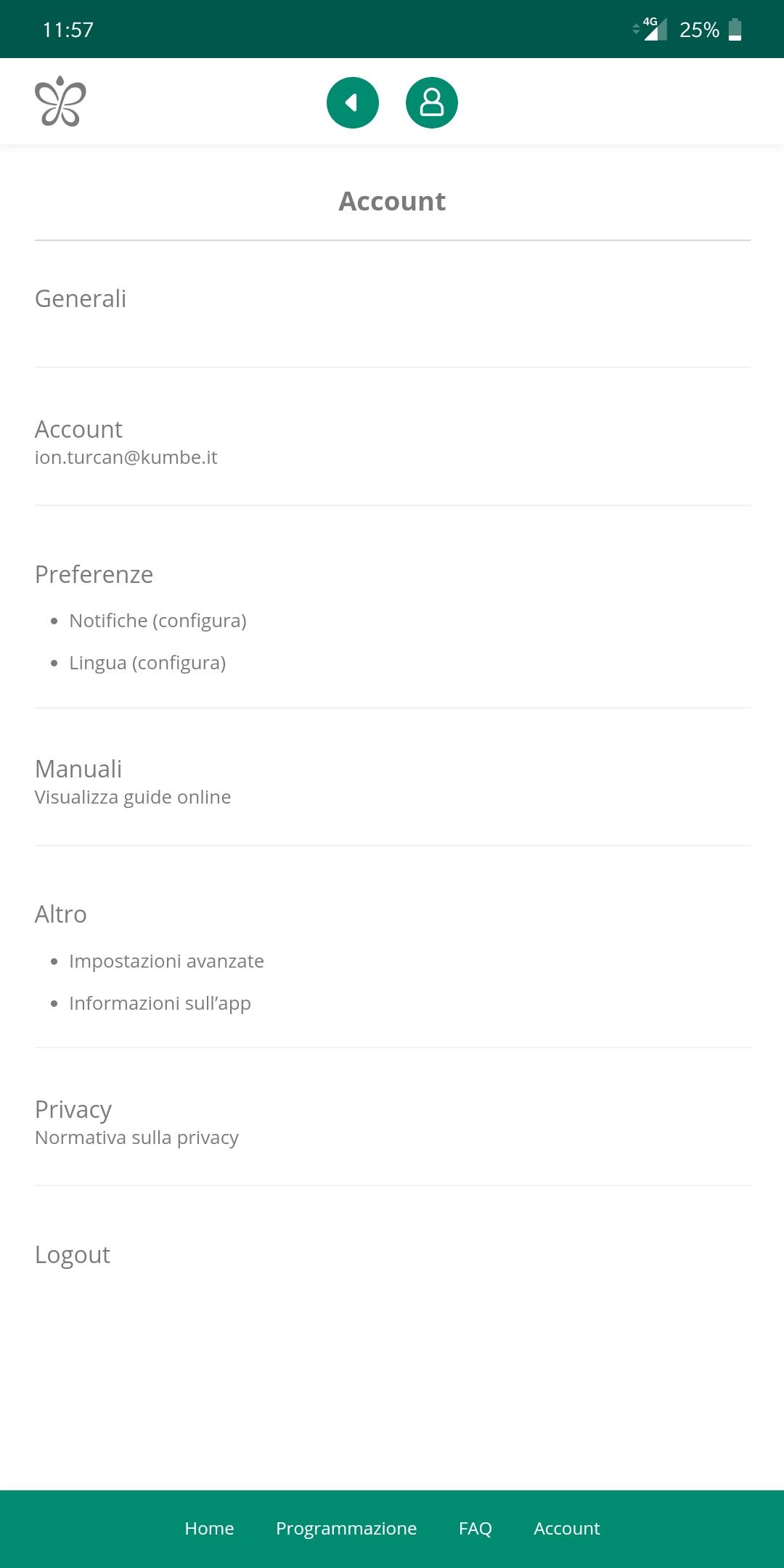View Informazioni sull'app
Image resolution: width=784 pixels, height=1568 pixels.
[160, 1003]
